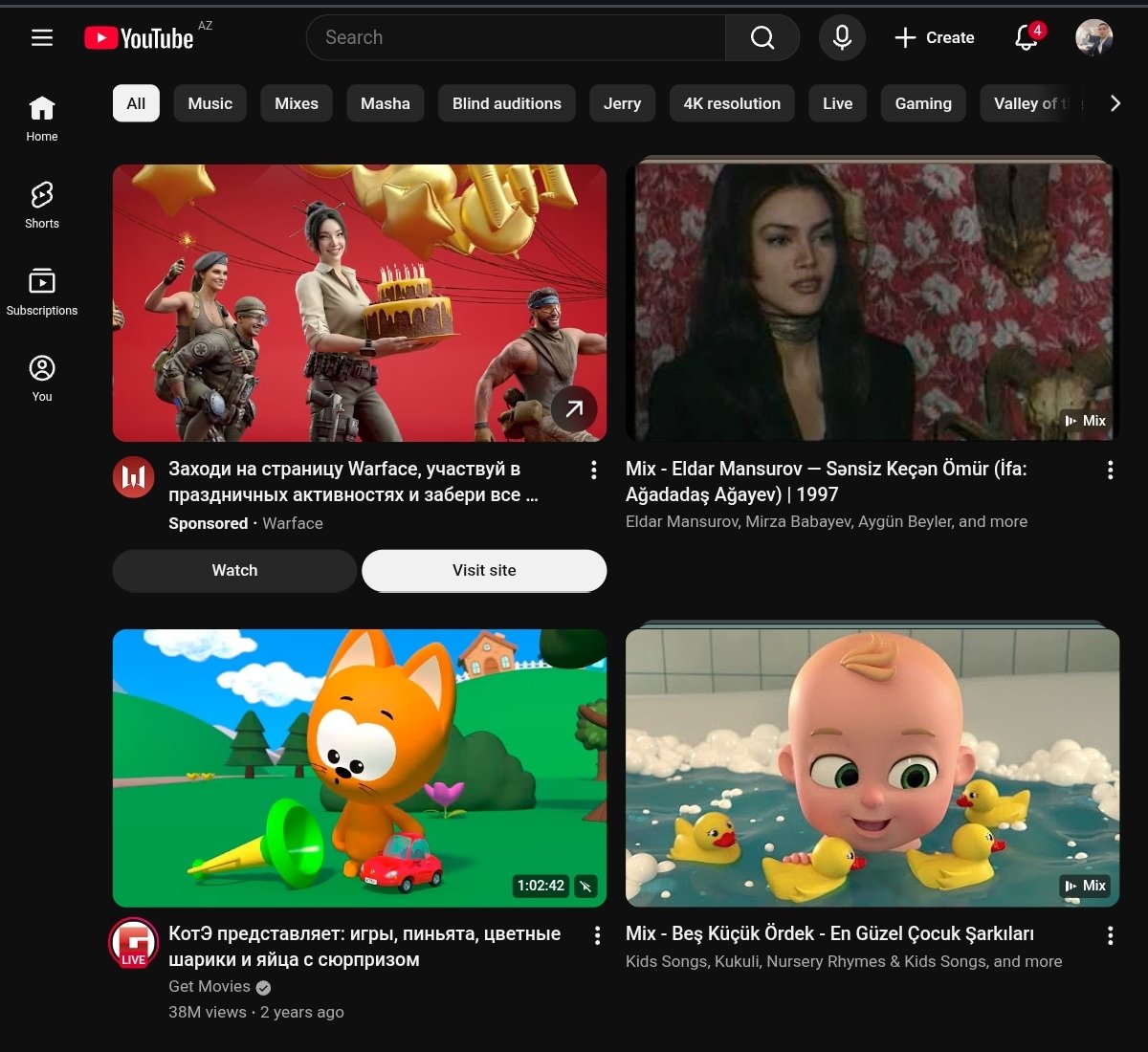Image resolution: width=1148 pixels, height=1052 pixels.
Task: Select the All filter chip
Action: [x=136, y=103]
